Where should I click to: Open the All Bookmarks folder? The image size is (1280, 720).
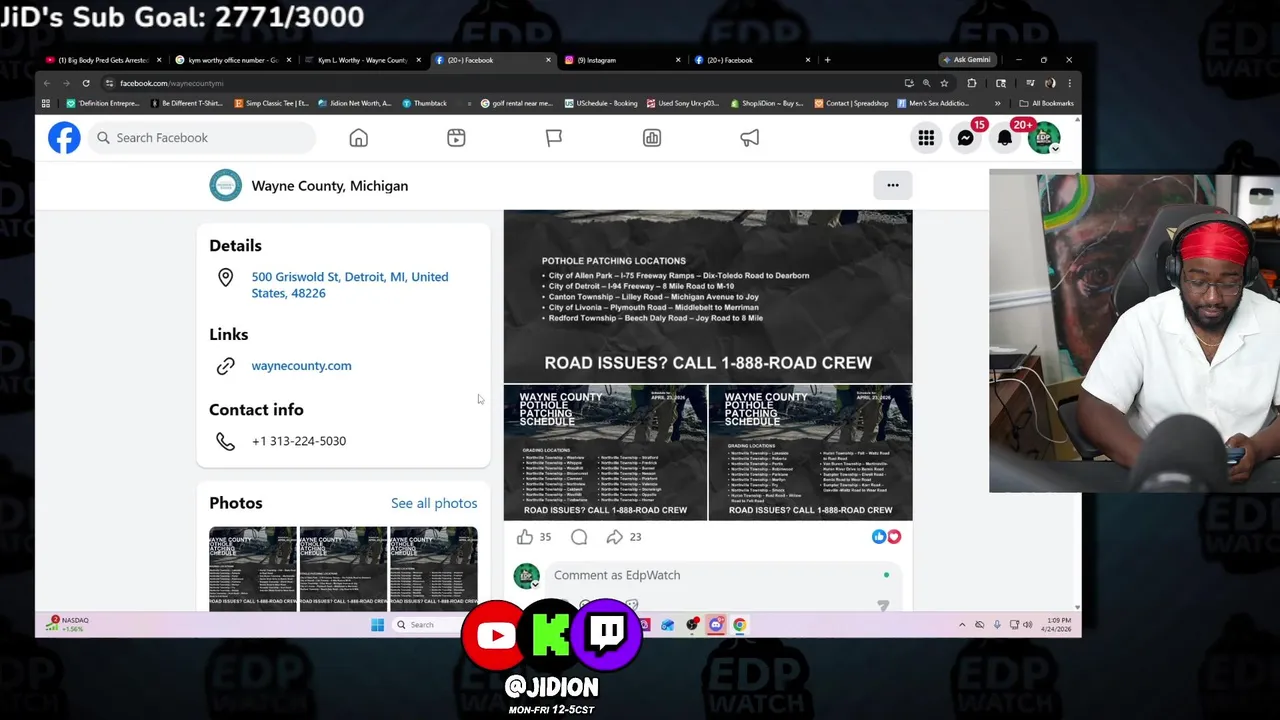click(1046, 103)
